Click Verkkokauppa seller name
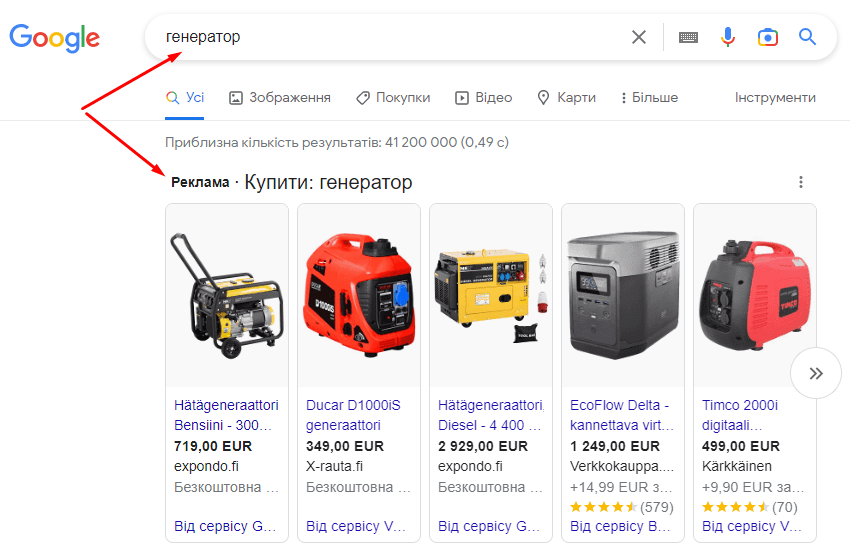The width and height of the screenshot is (850, 552). click(623, 466)
